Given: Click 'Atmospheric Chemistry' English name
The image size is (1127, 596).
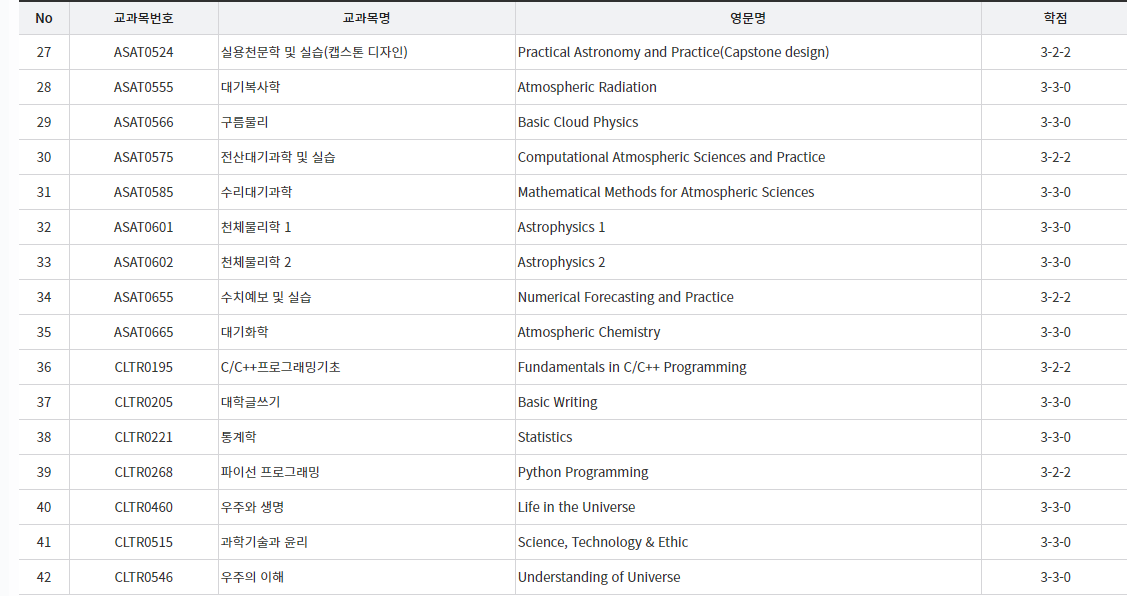Looking at the screenshot, I should [x=589, y=332].
